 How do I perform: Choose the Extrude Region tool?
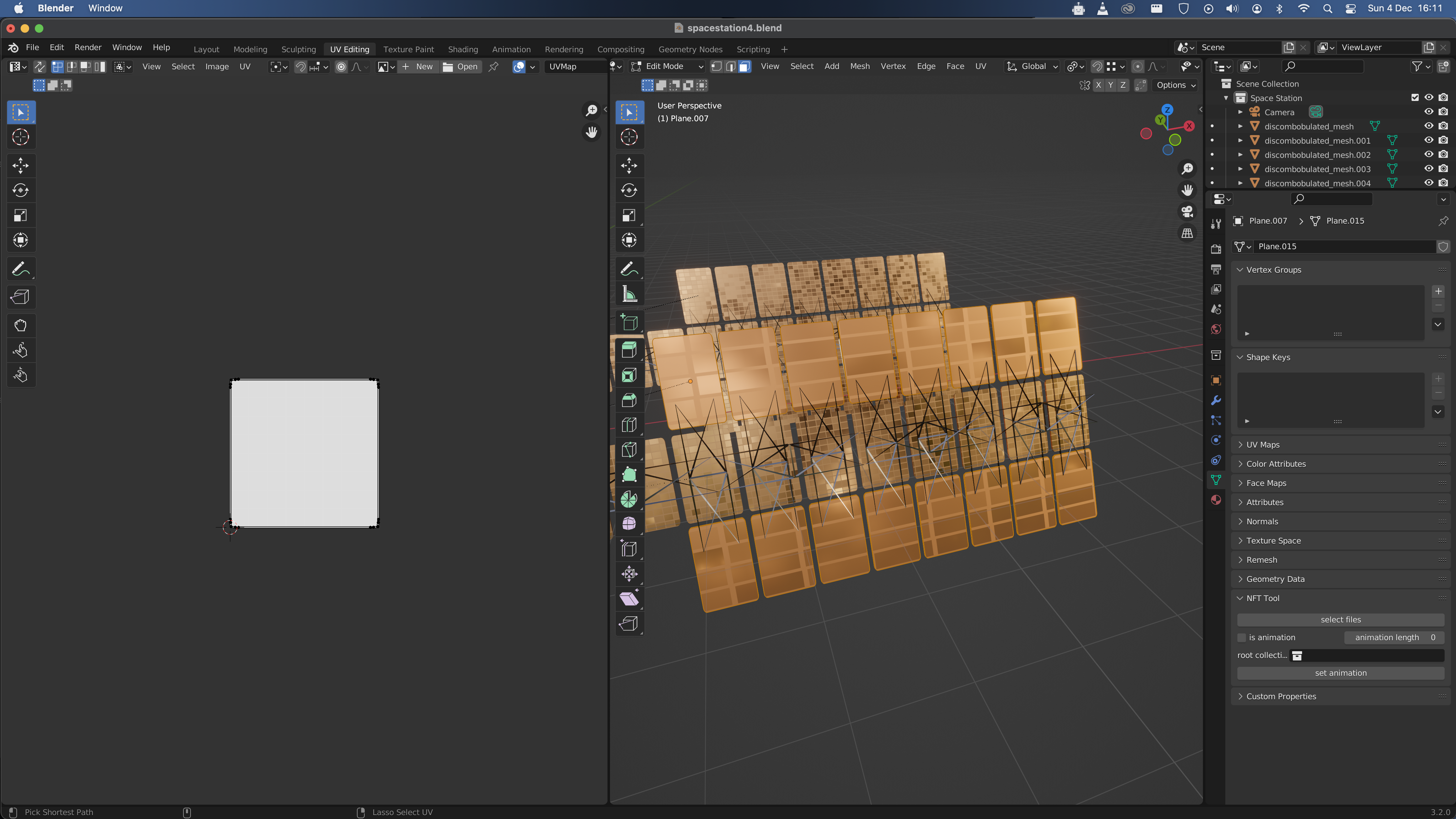point(629,350)
